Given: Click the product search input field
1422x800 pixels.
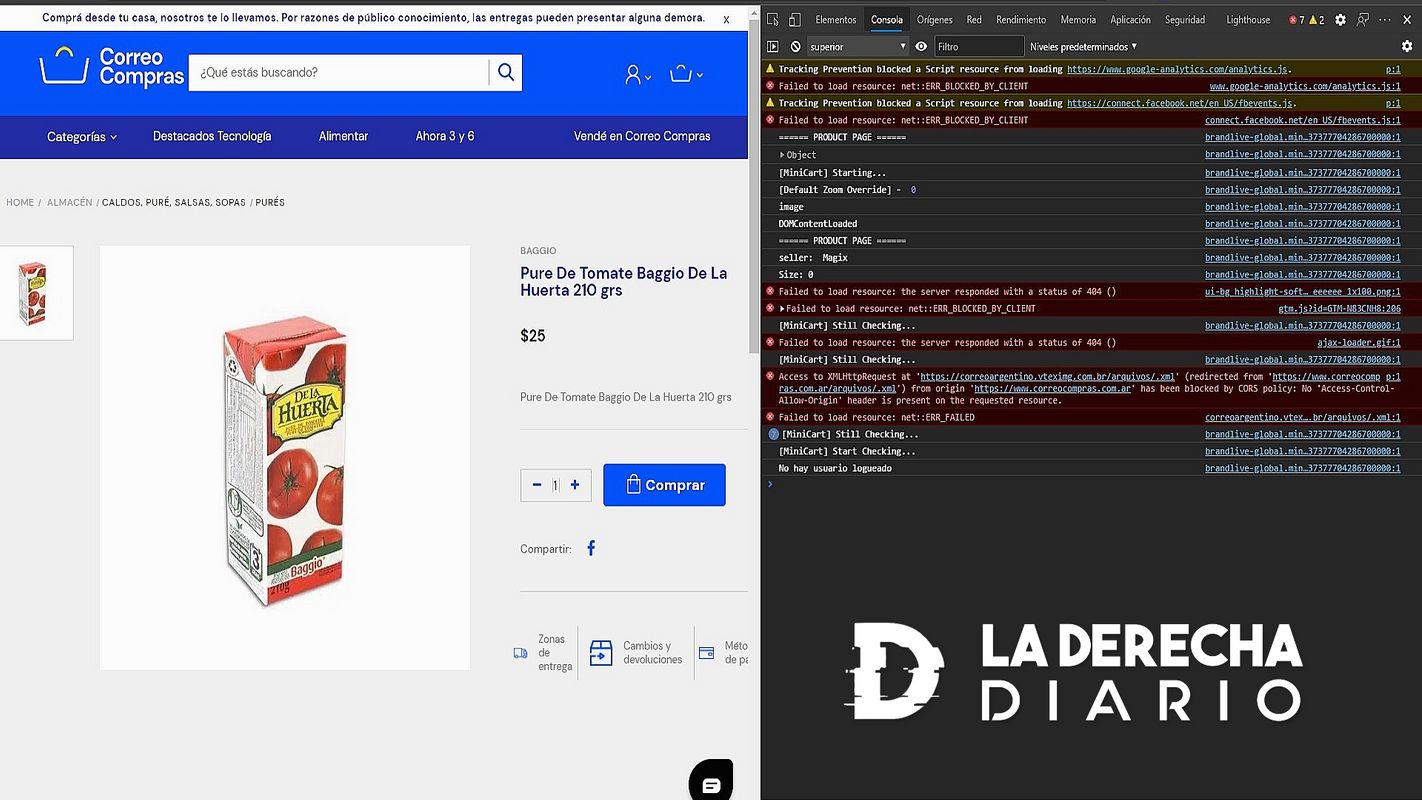Looking at the screenshot, I should pyautogui.click(x=338, y=72).
